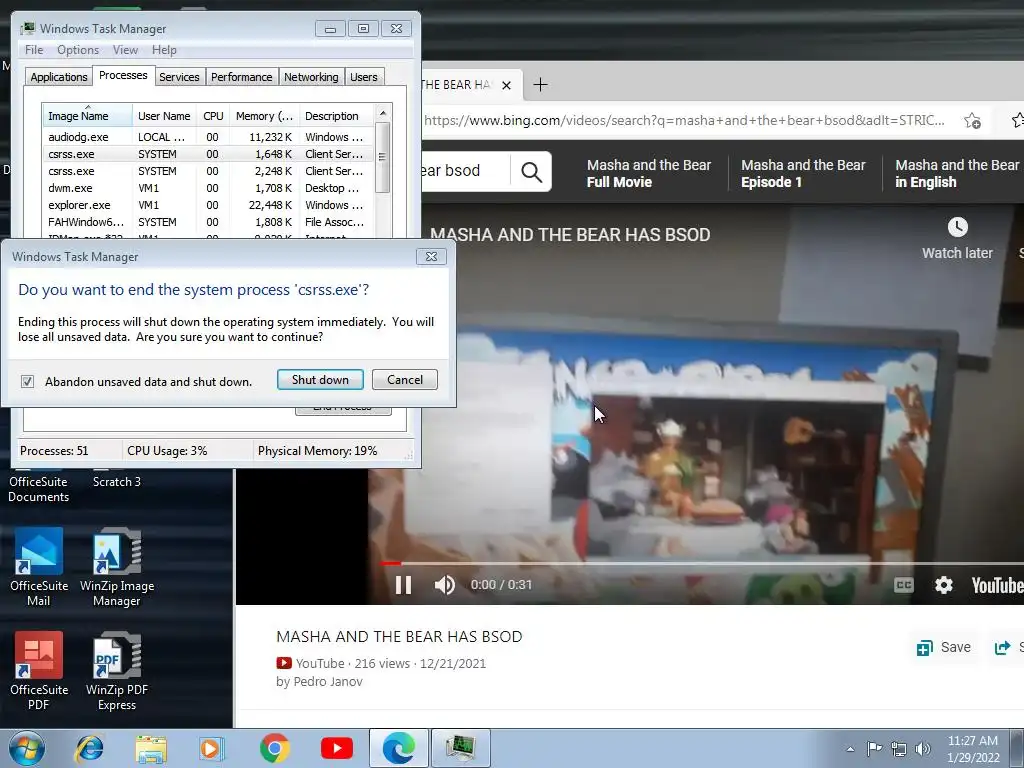Switch to the Performance tab
Image resolution: width=1024 pixels, height=768 pixels.
(242, 77)
